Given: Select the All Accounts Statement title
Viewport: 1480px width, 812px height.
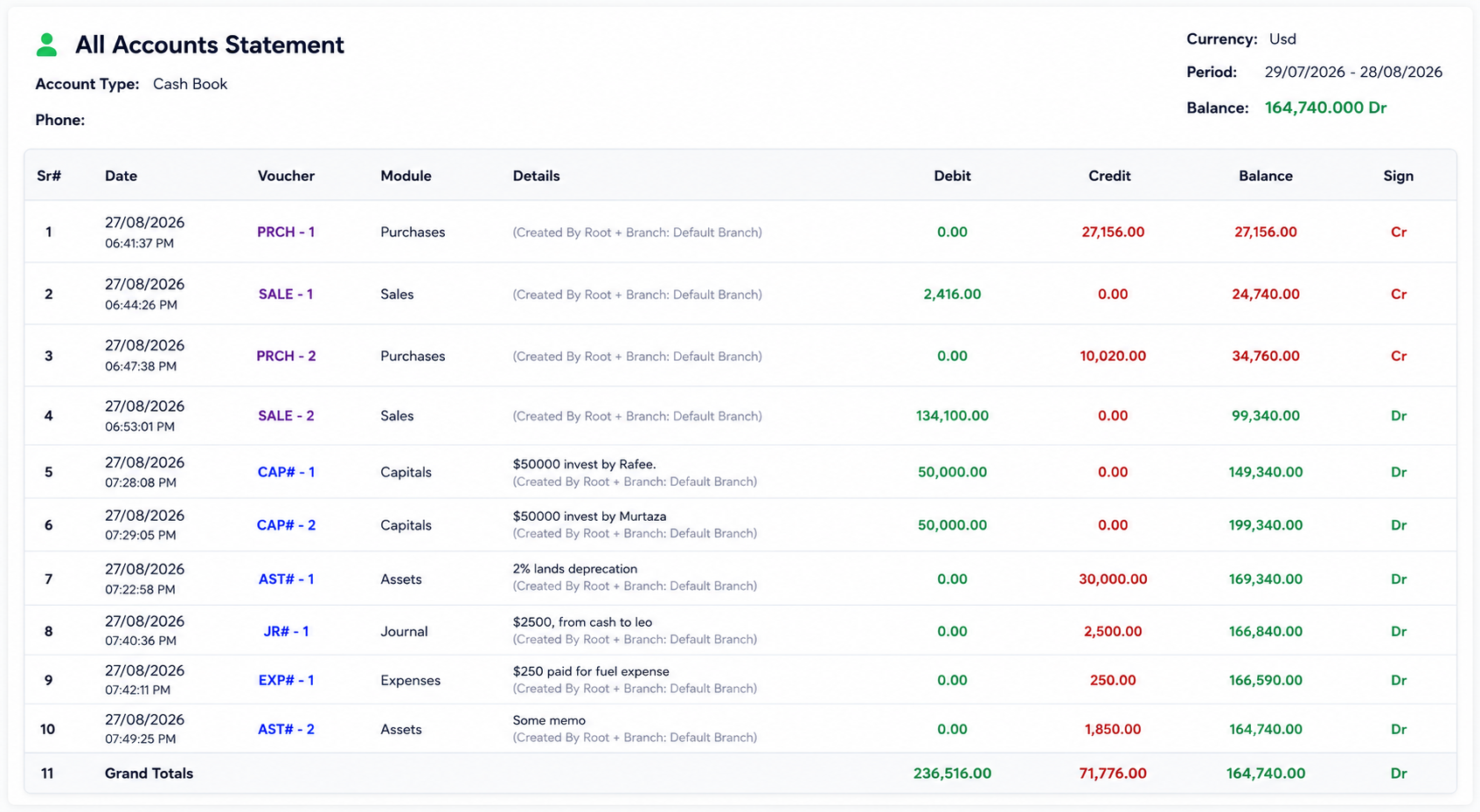Looking at the screenshot, I should click(210, 45).
